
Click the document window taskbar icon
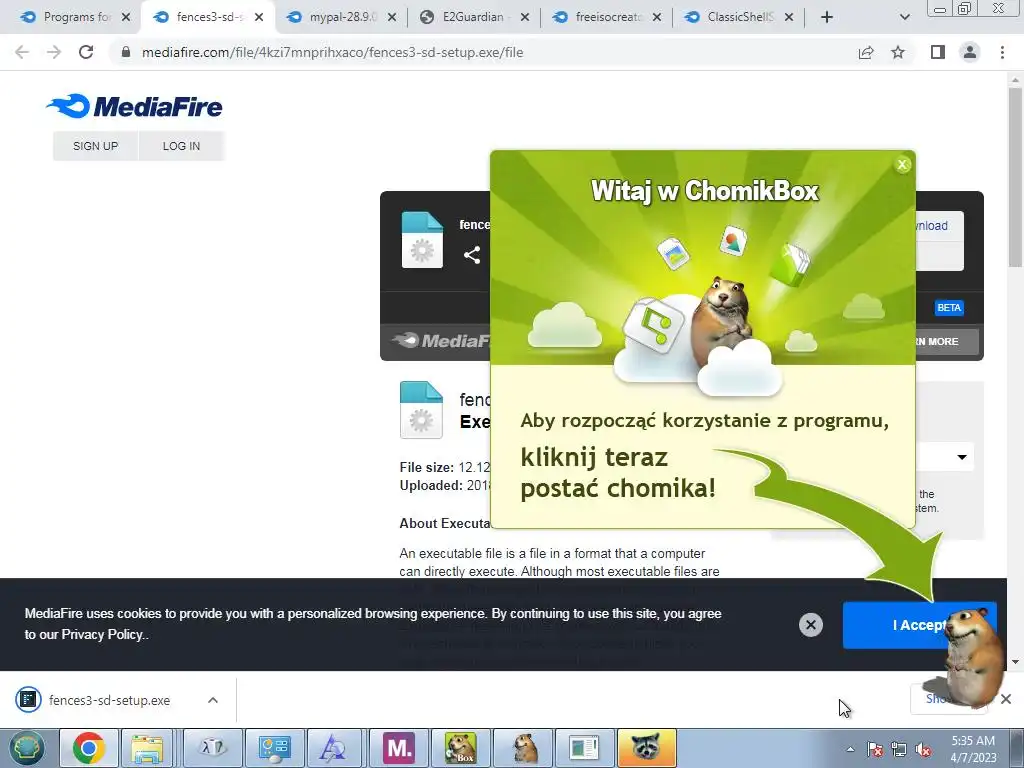click(x=584, y=748)
